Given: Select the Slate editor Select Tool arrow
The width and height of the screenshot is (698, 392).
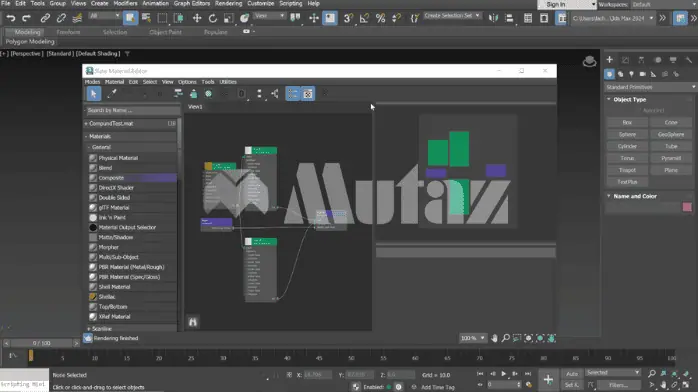Looking at the screenshot, I should (93, 93).
